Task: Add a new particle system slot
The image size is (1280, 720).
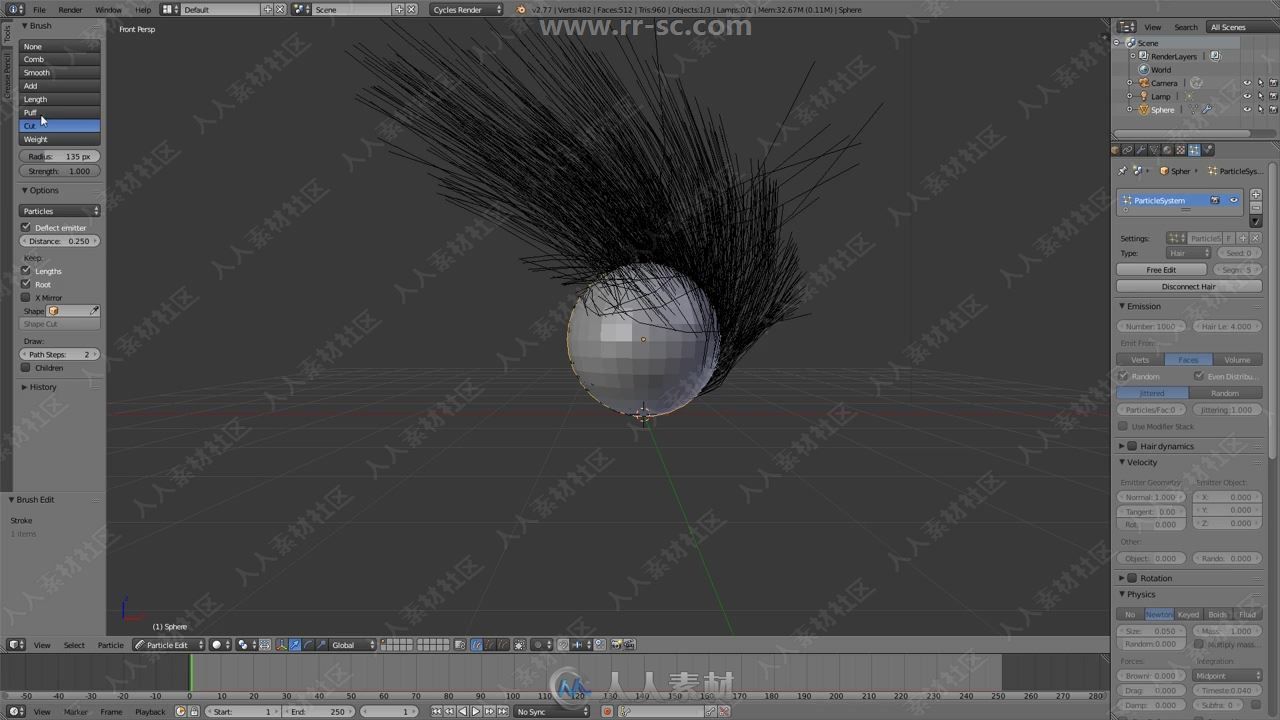Action: [x=1256, y=194]
